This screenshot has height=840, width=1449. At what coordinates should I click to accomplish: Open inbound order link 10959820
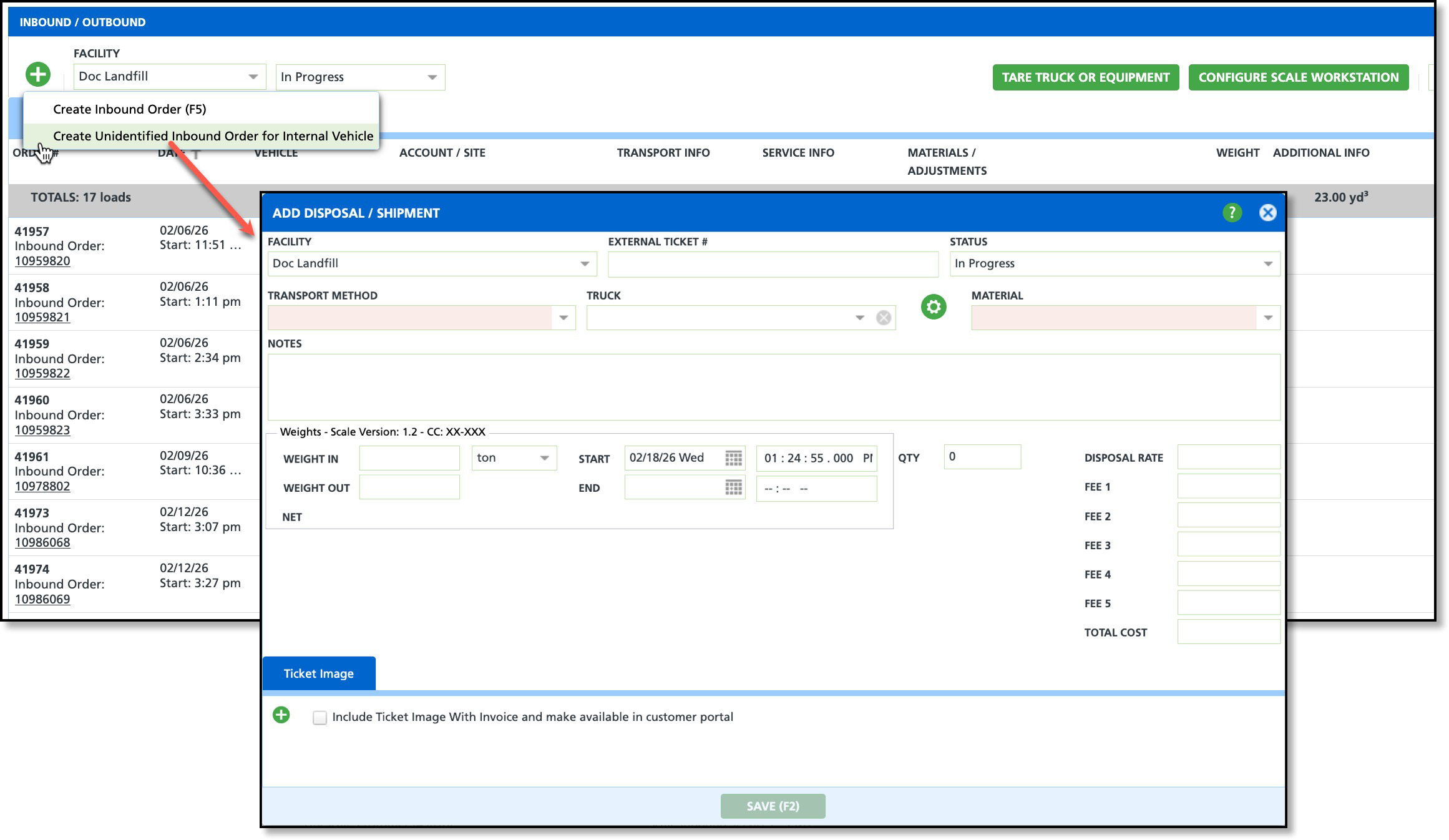(42, 261)
